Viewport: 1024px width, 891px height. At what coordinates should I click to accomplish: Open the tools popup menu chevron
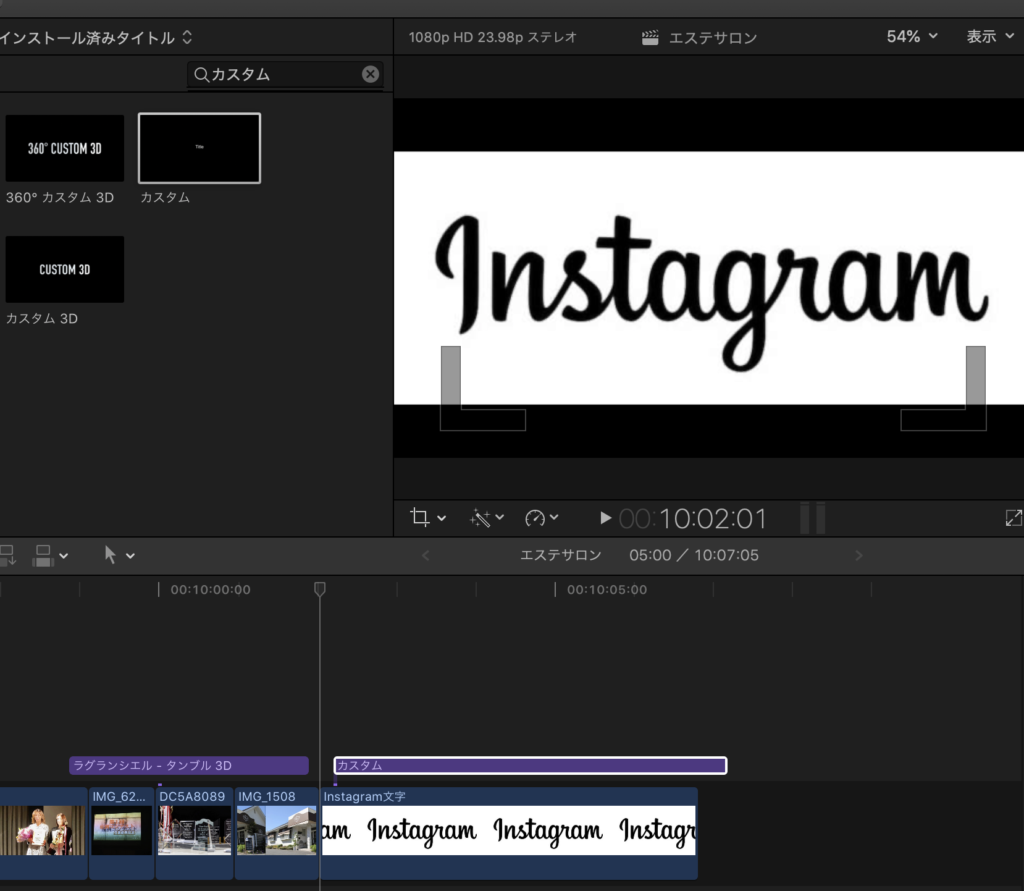130,556
